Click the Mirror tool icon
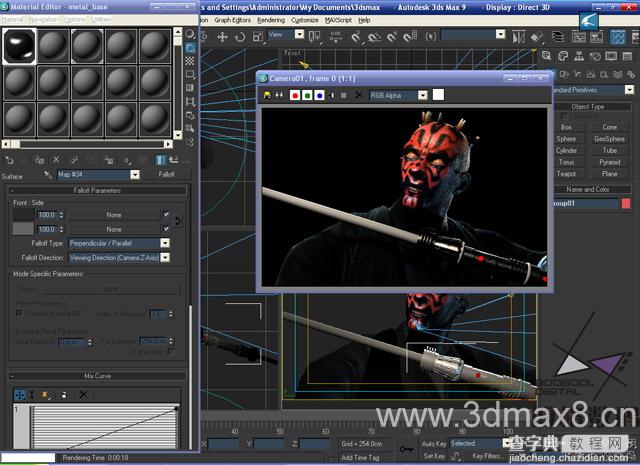This screenshot has width=640, height=465. coord(519,38)
